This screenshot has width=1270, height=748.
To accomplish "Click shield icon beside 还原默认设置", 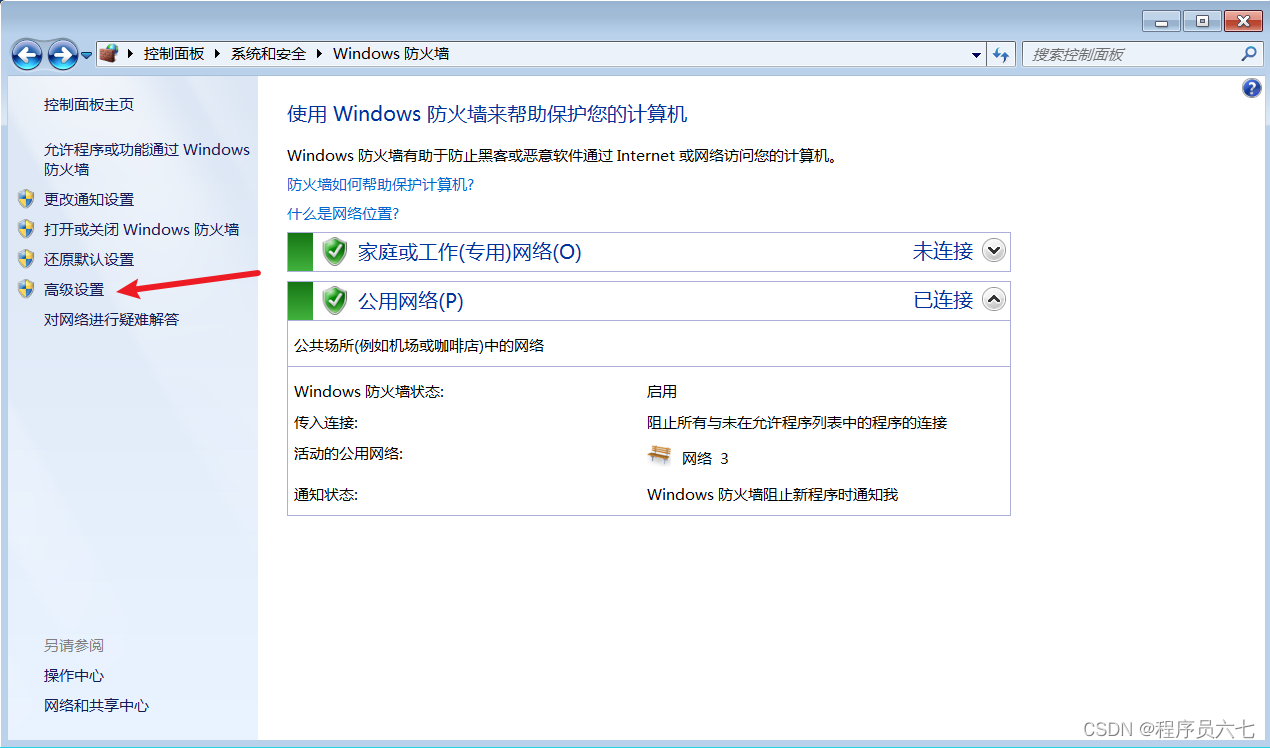I will click(x=27, y=259).
